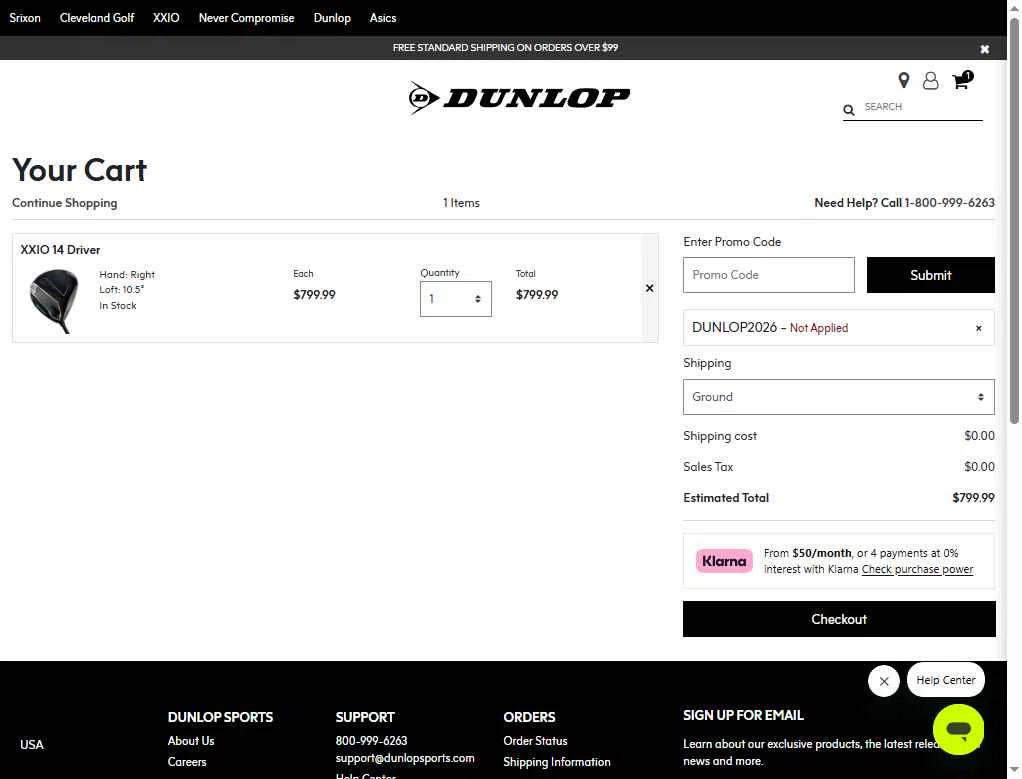Image resolution: width=1022 pixels, height=779 pixels.
Task: Open Shipping Information footer link
Action: pyautogui.click(x=557, y=762)
